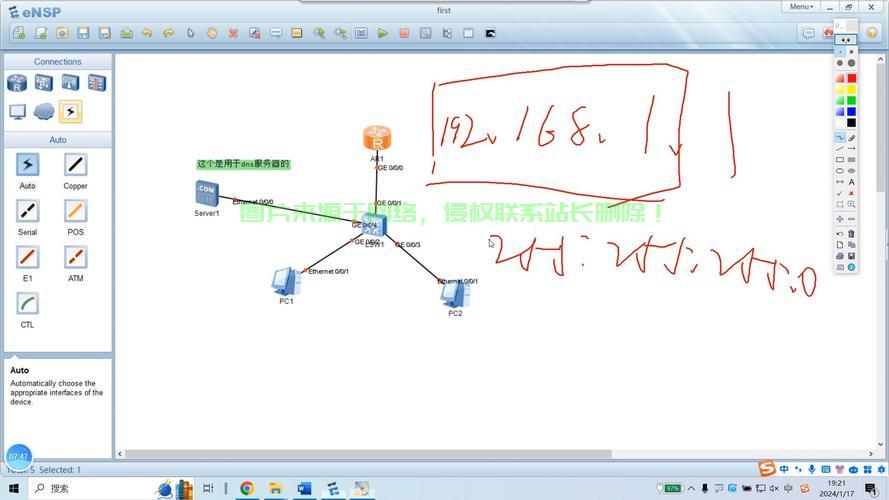Click the horizontal scrollbar under the canvas
The width and height of the screenshot is (889, 500).
[368, 454]
